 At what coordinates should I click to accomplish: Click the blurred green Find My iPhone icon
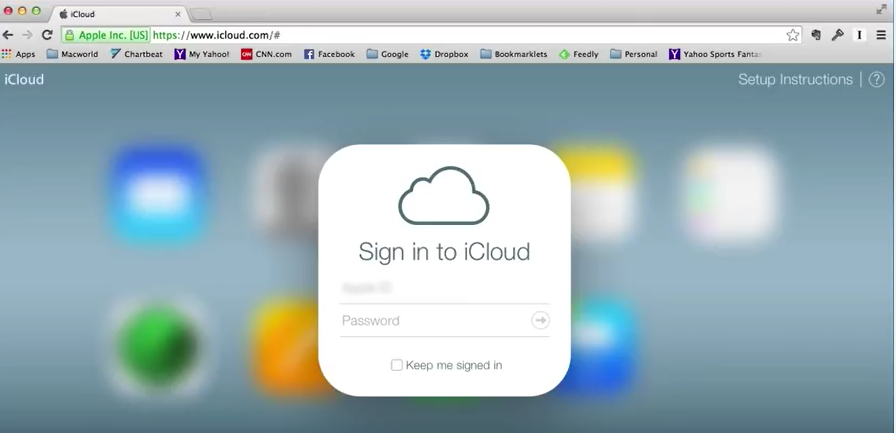click(158, 346)
